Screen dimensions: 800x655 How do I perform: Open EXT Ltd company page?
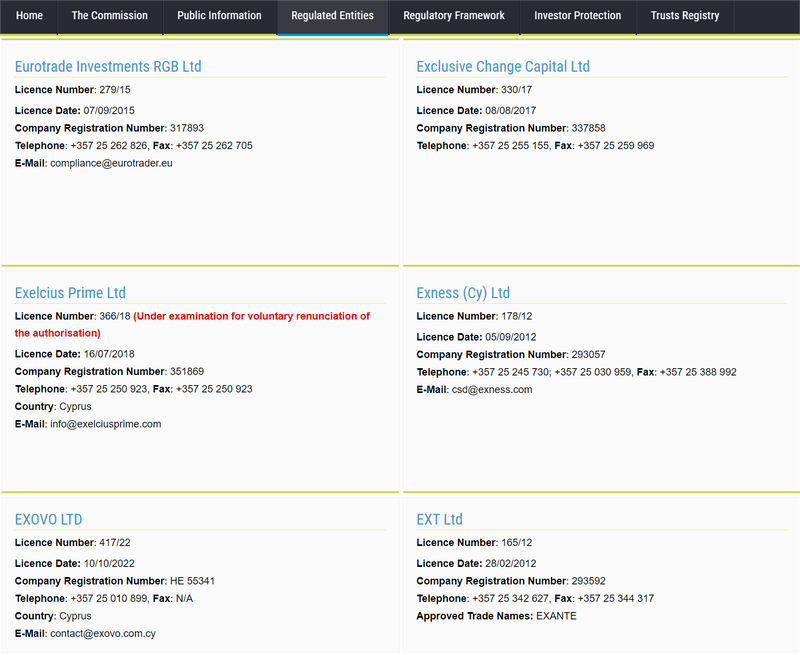(x=439, y=519)
